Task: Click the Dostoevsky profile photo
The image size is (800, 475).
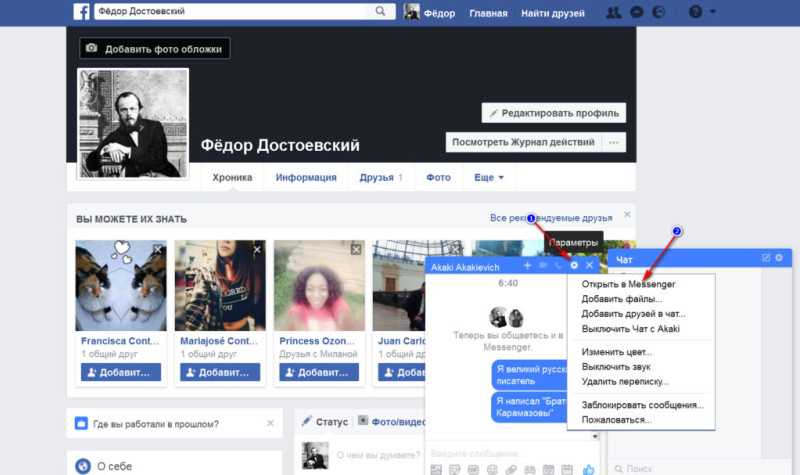Action: point(133,124)
